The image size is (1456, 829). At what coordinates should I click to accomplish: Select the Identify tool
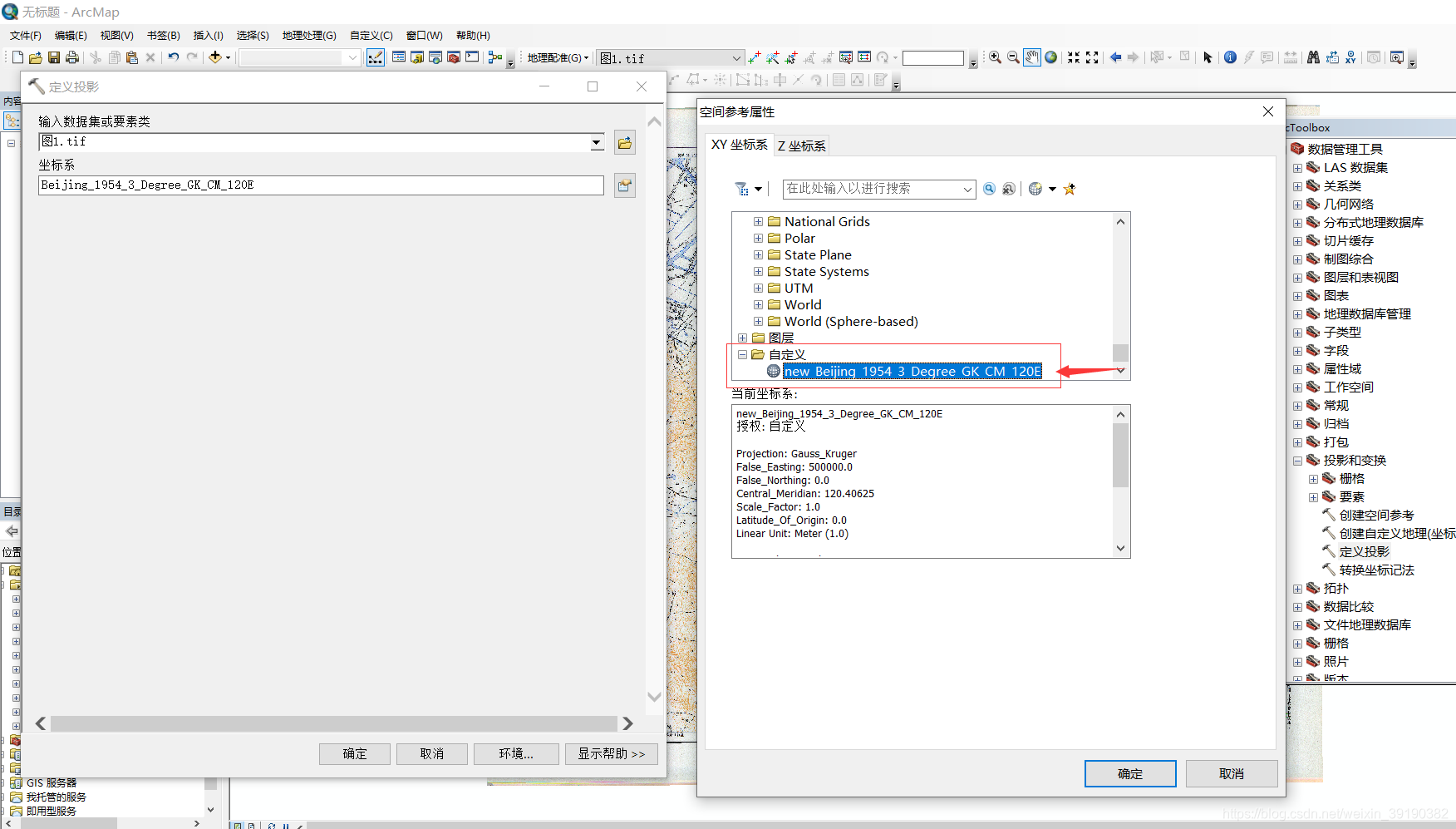coord(1230,57)
